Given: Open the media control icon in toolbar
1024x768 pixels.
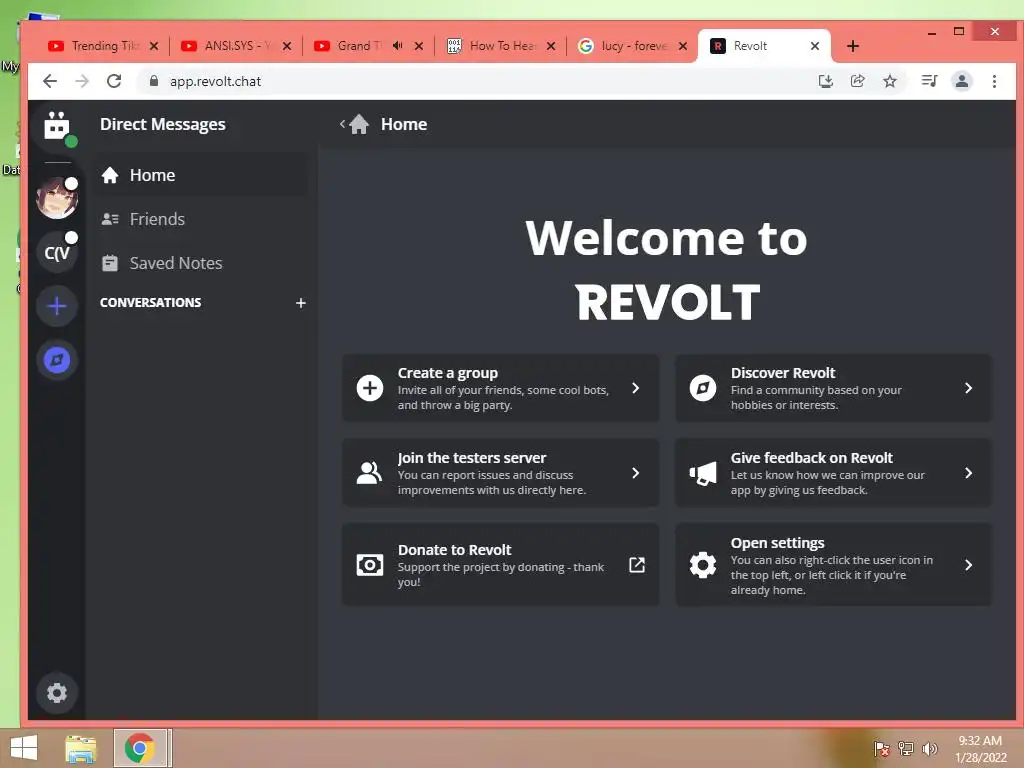Looking at the screenshot, I should (x=929, y=81).
